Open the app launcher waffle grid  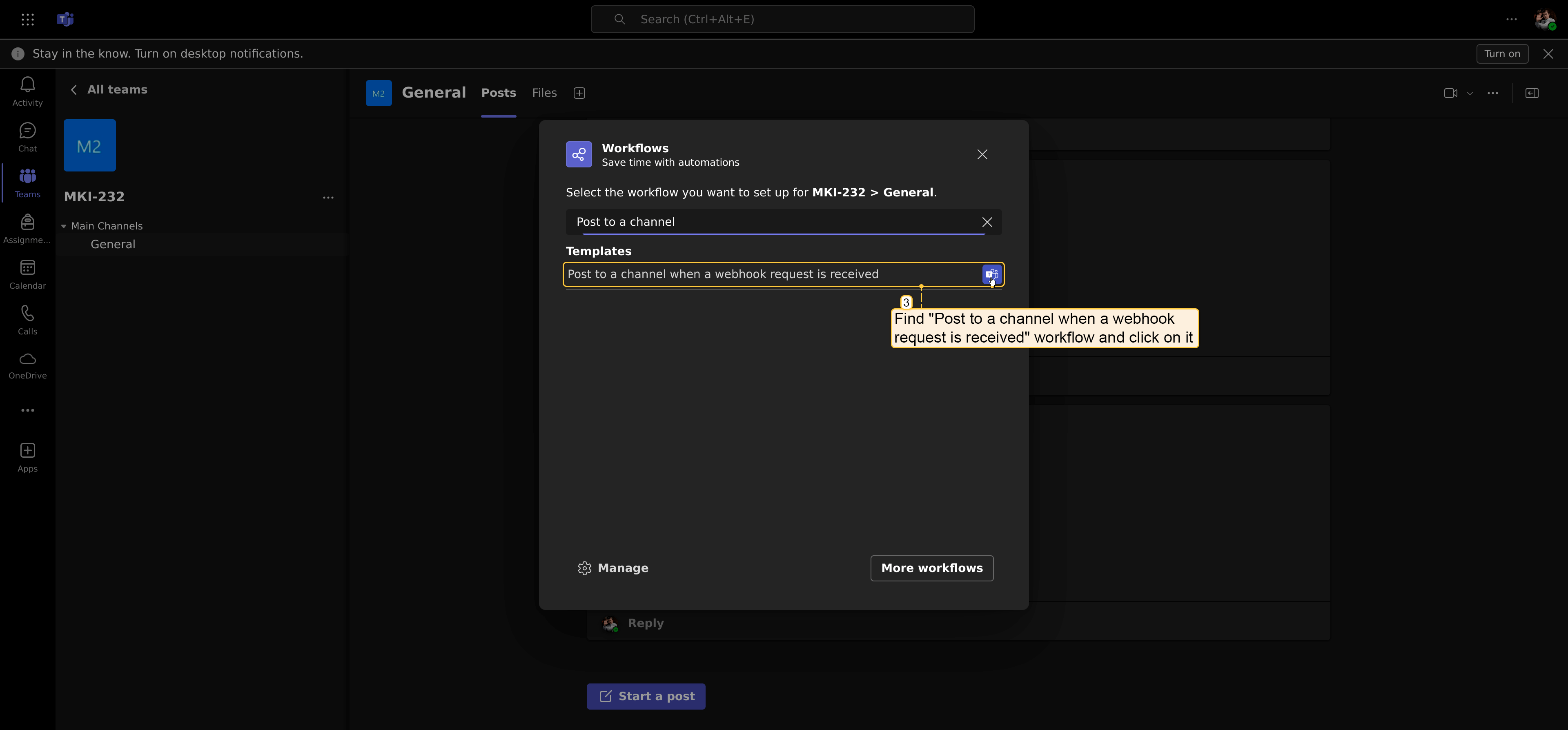(x=27, y=20)
